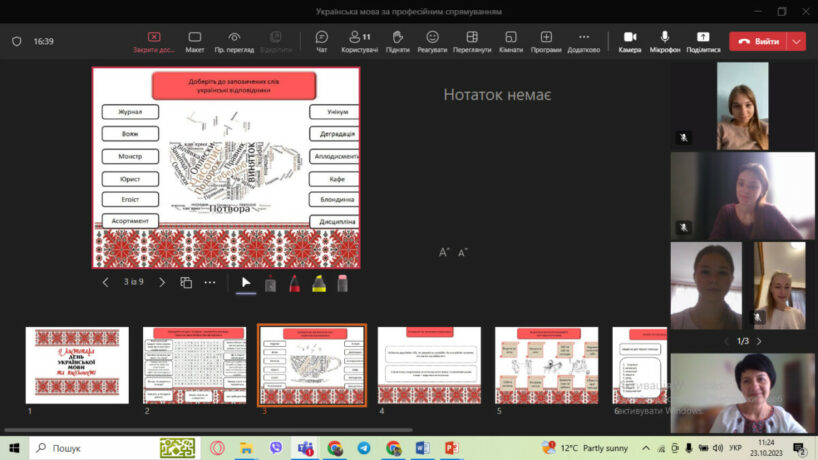Image resolution: width=818 pixels, height=460 pixels.
Task: Click Закрити to stop presenting
Action: pyautogui.click(x=154, y=41)
